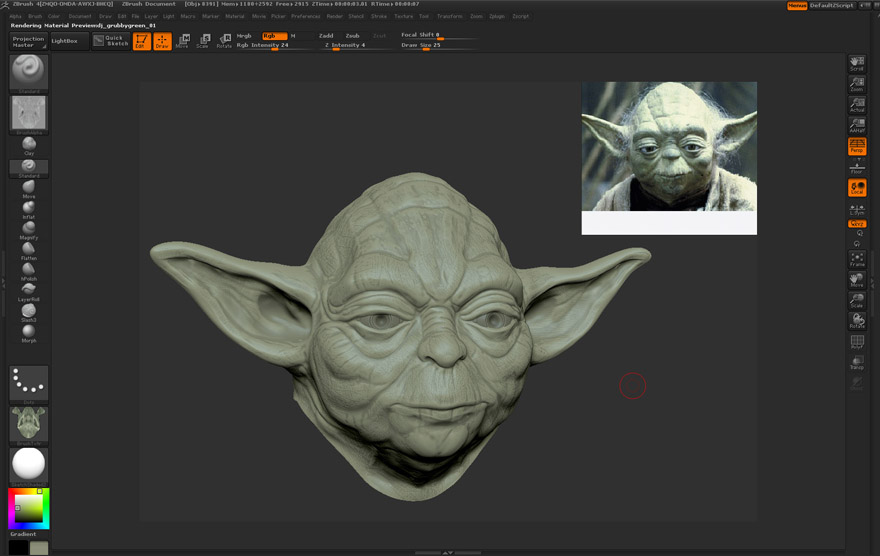Select the Flatten brush
880x556 pixels.
click(x=29, y=251)
